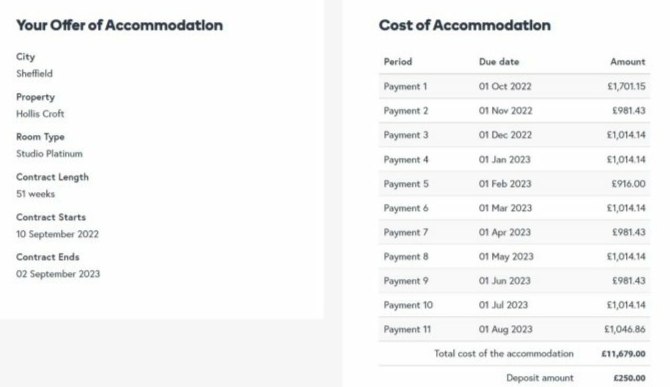Click the £1,701.15 amount for Payment 1
Viewport: 670px width, 387px height.
626,86
